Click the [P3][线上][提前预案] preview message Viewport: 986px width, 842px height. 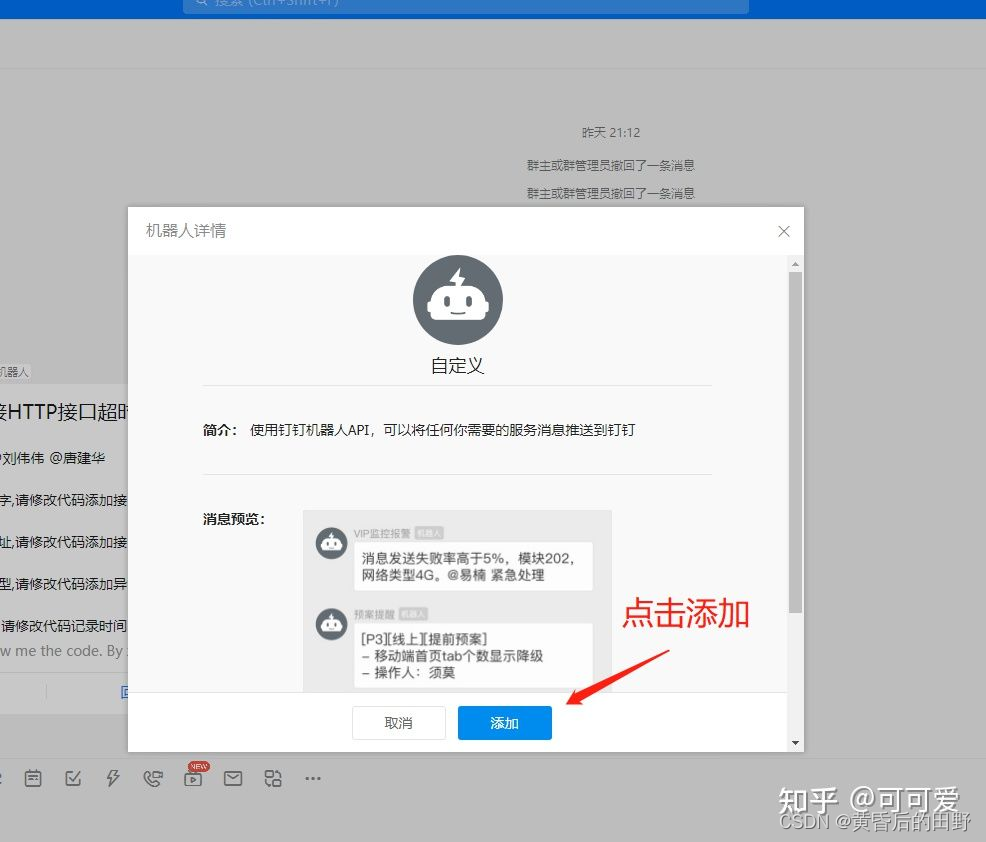point(472,655)
